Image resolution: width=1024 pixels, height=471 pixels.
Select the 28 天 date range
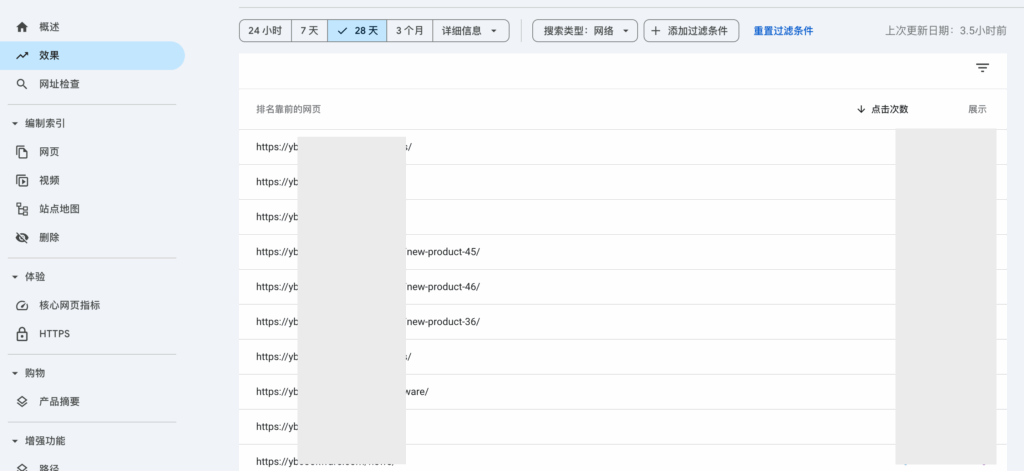click(x=357, y=31)
